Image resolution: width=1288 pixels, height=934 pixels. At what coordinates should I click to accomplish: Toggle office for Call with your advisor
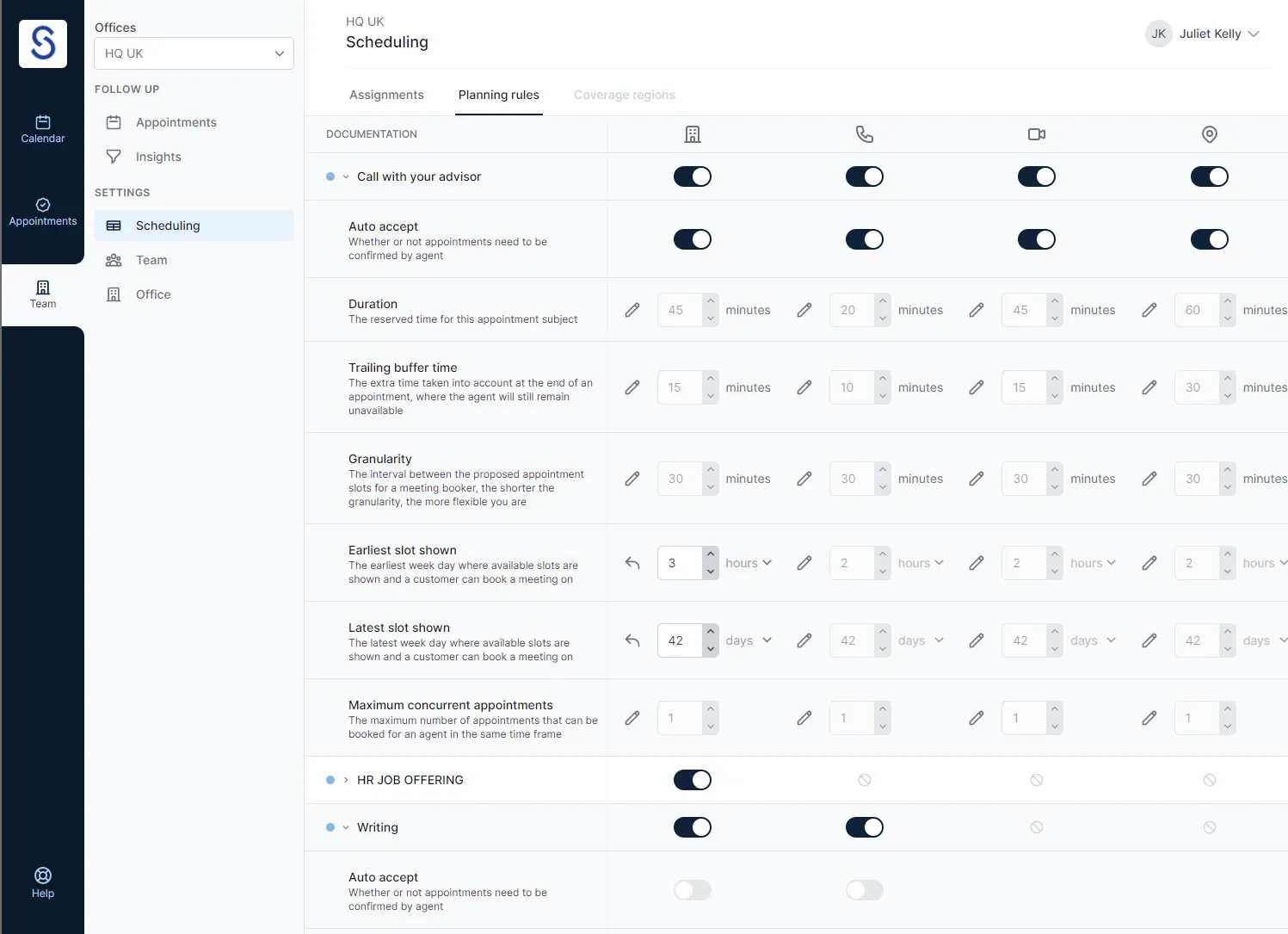click(693, 176)
